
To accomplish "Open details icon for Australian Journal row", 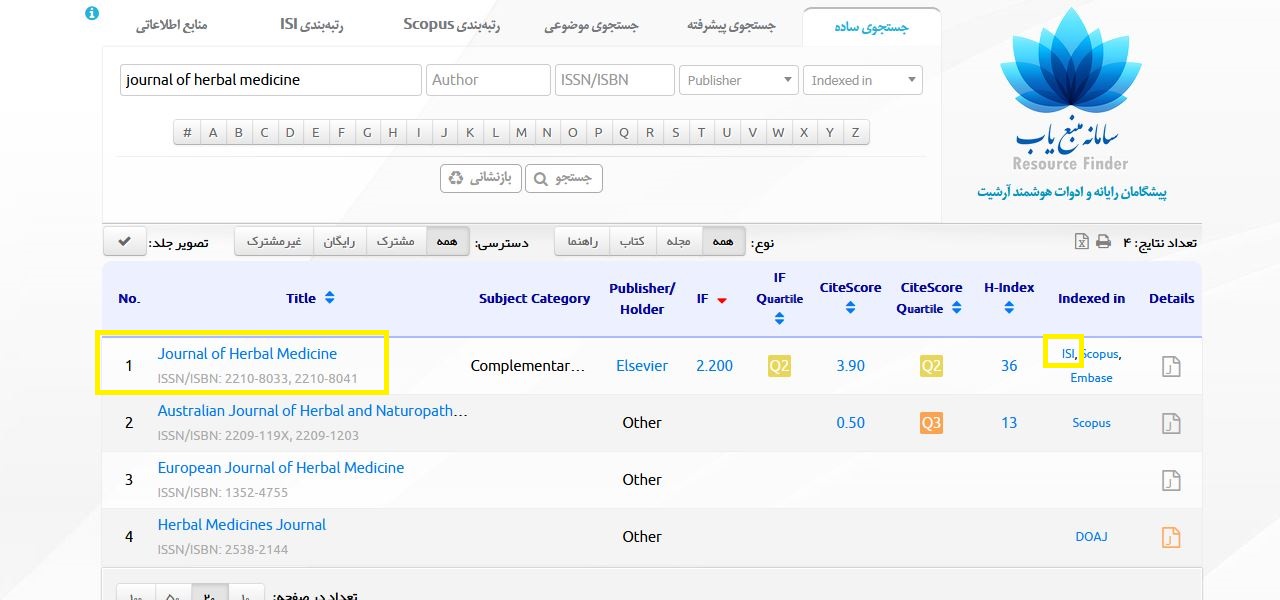I will [1171, 423].
